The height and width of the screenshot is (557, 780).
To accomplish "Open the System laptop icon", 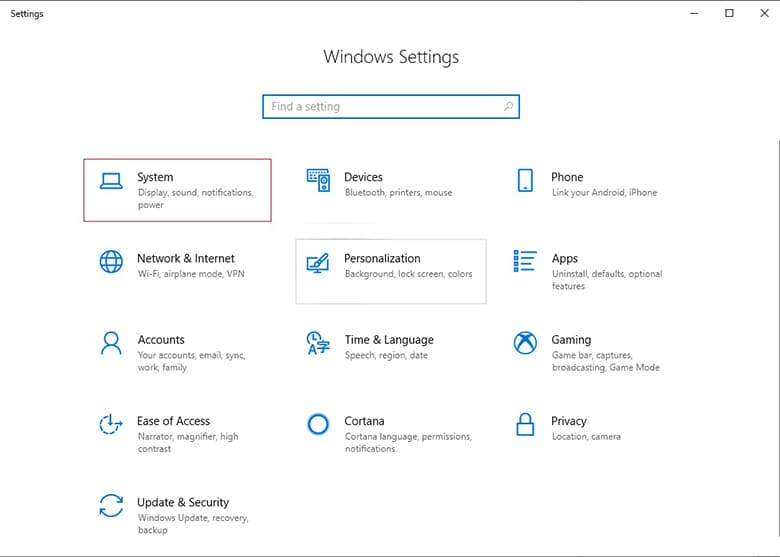I will [x=111, y=181].
